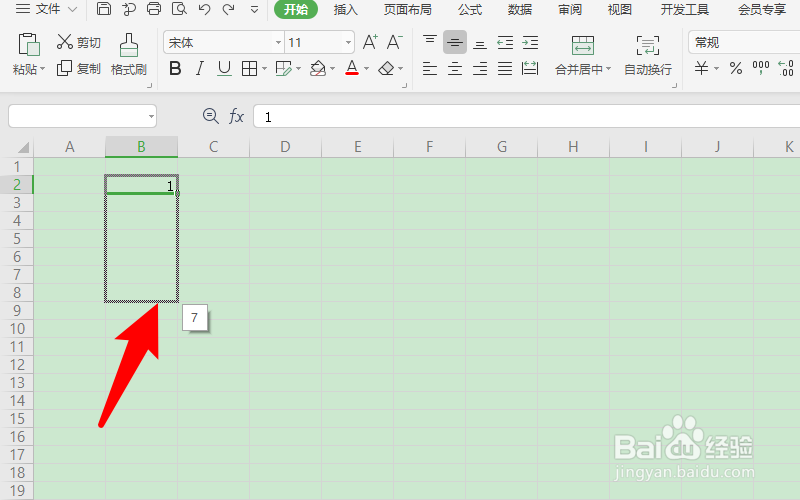Toggle vertical middle alignment
The image size is (800, 500).
455,42
